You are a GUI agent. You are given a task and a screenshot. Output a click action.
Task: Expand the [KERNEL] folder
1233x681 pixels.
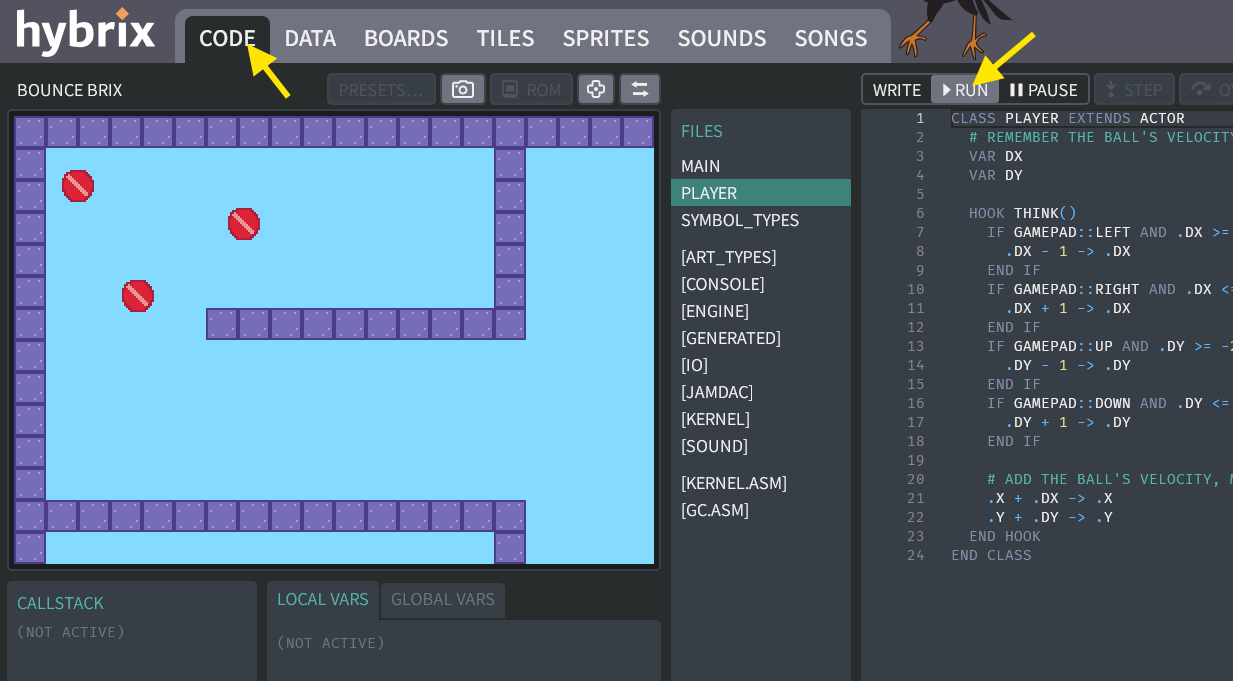point(716,418)
